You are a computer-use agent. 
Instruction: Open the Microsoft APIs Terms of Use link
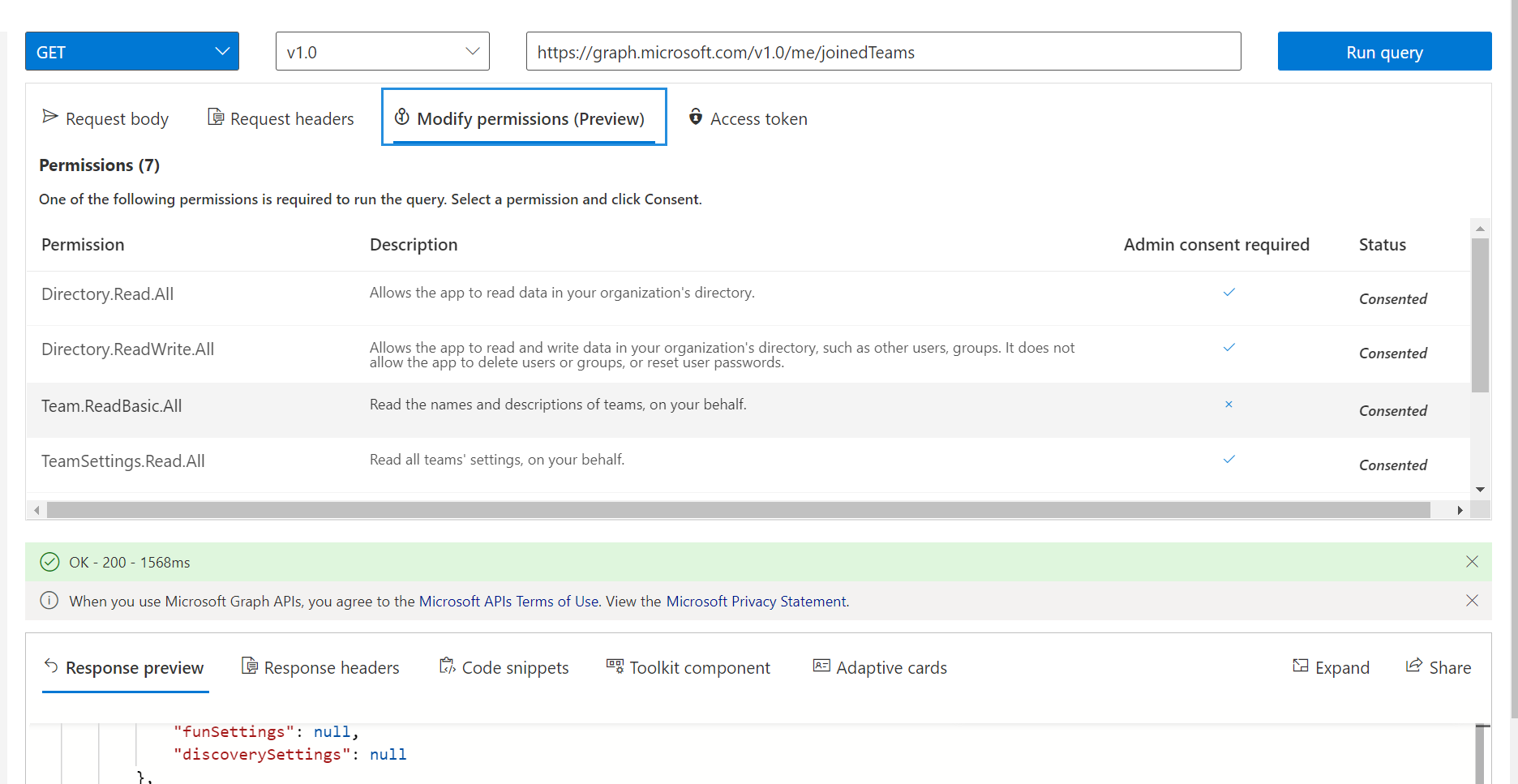pyautogui.click(x=509, y=602)
